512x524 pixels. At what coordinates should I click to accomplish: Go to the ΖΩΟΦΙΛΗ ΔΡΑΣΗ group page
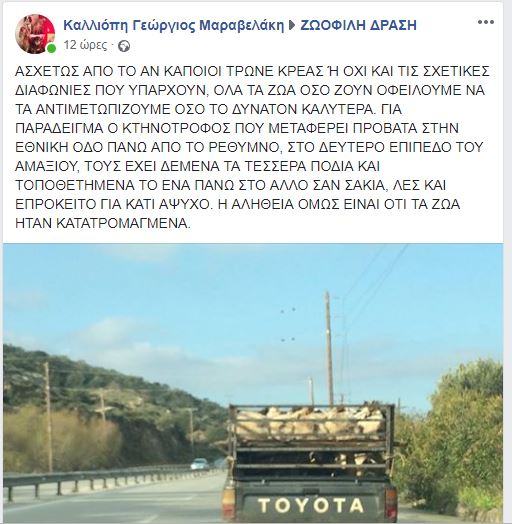(x=358, y=25)
